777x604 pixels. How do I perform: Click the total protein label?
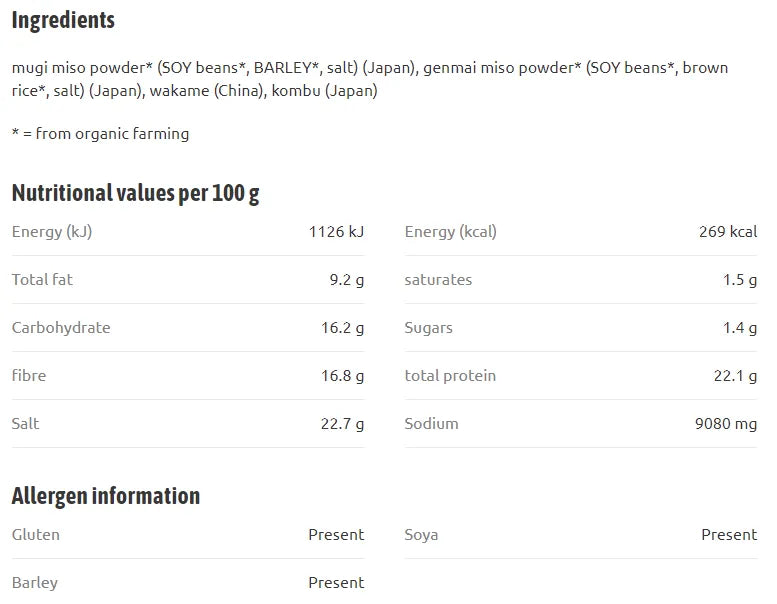click(x=450, y=376)
